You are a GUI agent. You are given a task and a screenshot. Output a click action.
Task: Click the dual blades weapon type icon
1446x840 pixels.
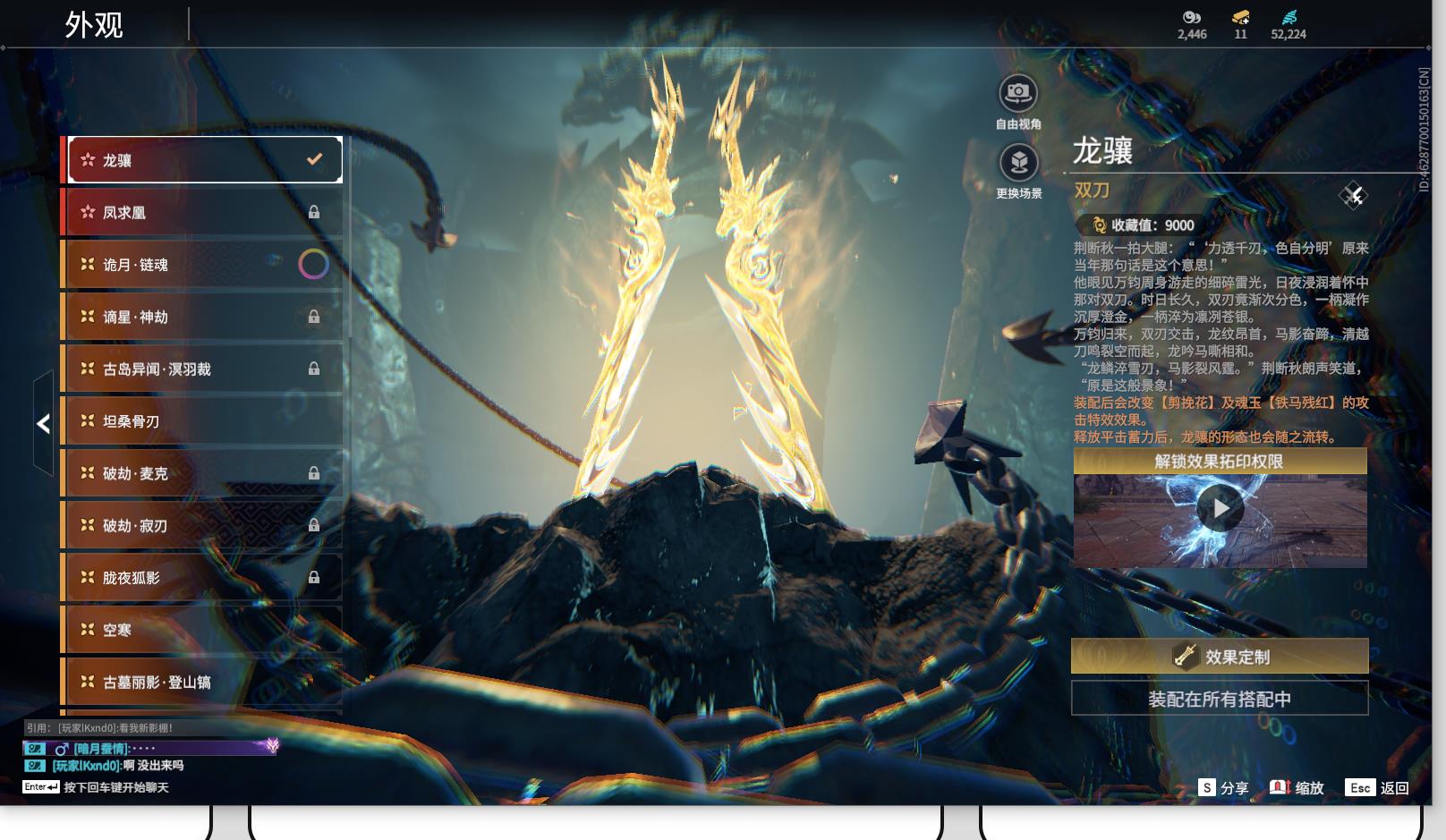[x=1353, y=195]
